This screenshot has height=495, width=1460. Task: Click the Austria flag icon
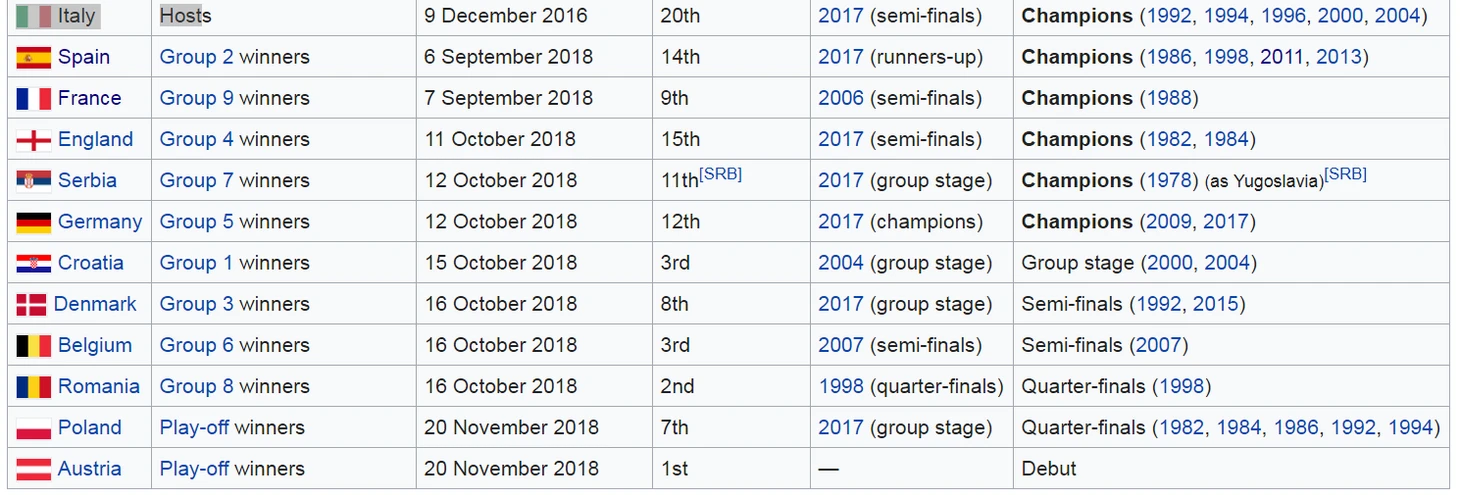[33, 469]
